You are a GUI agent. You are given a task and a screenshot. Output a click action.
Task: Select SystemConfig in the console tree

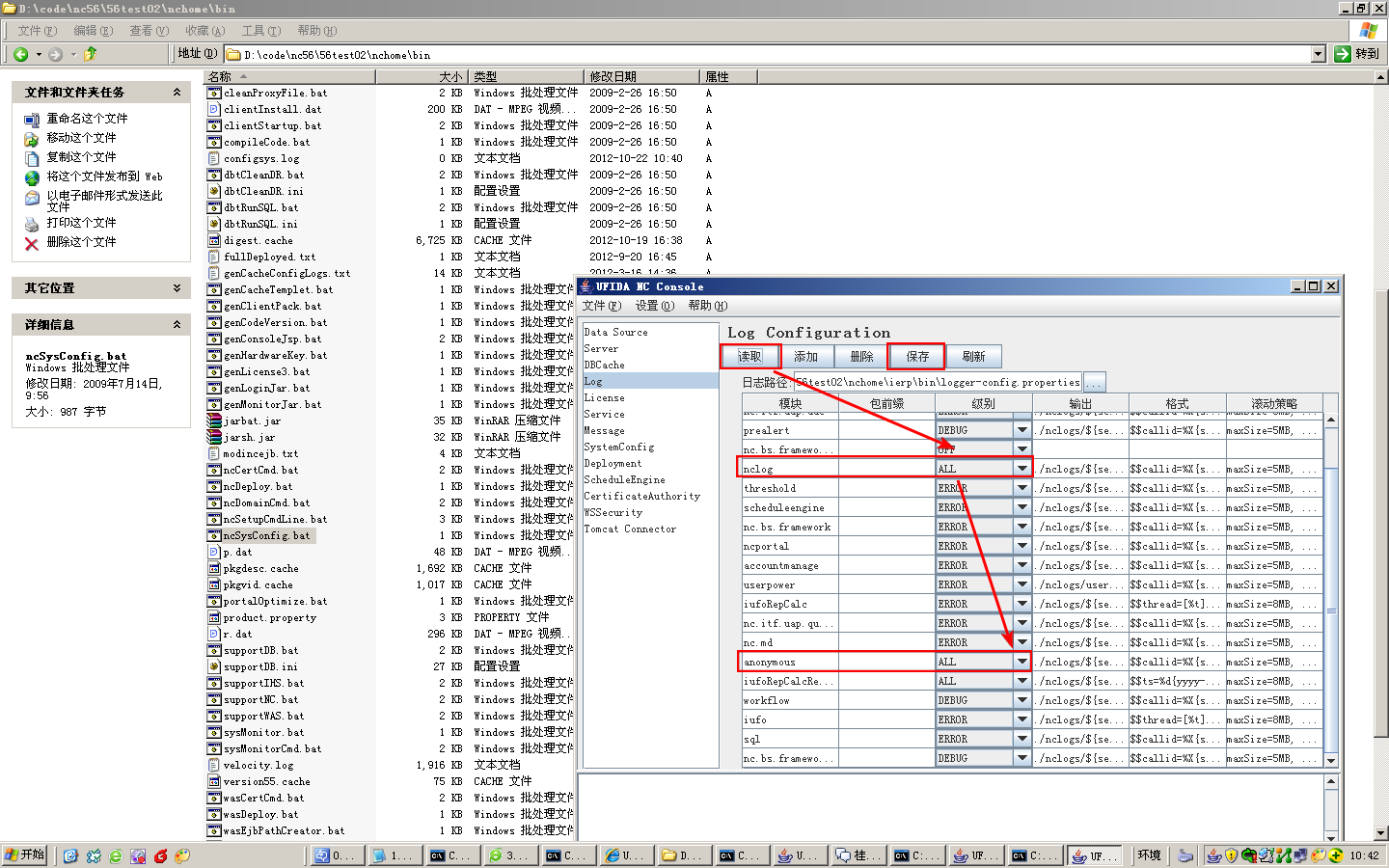click(x=618, y=447)
